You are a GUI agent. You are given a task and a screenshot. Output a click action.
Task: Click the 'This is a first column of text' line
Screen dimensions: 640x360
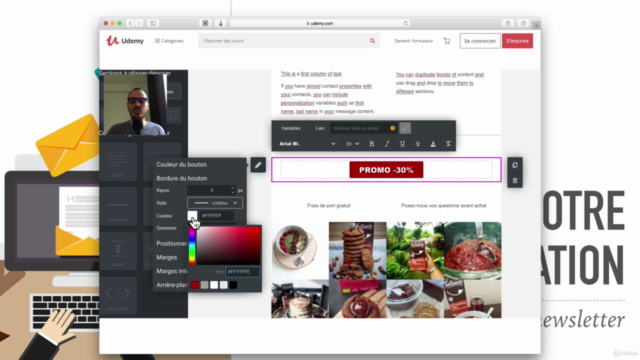[x=311, y=74]
